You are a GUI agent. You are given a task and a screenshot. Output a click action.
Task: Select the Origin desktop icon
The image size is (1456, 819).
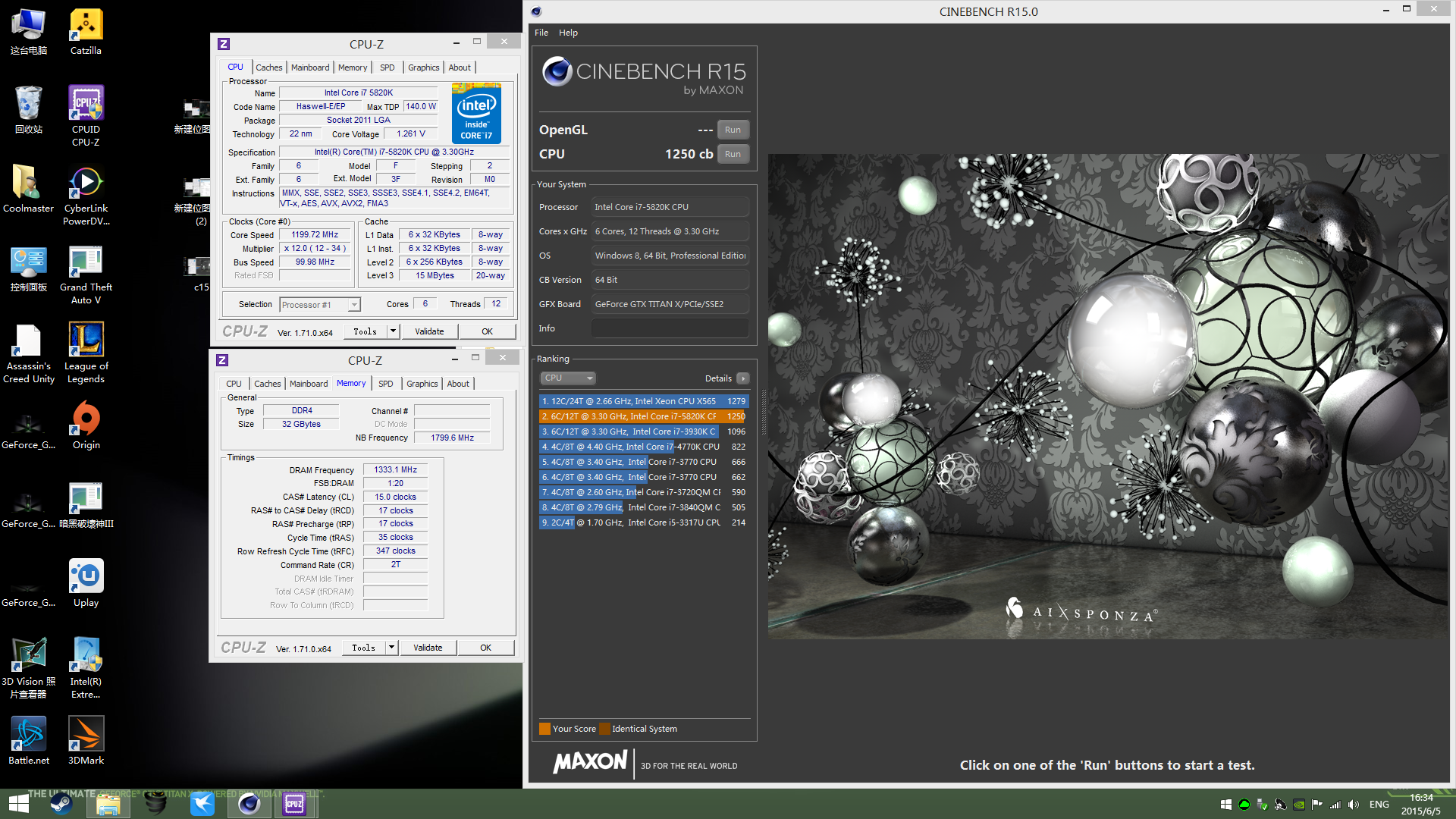point(86,426)
